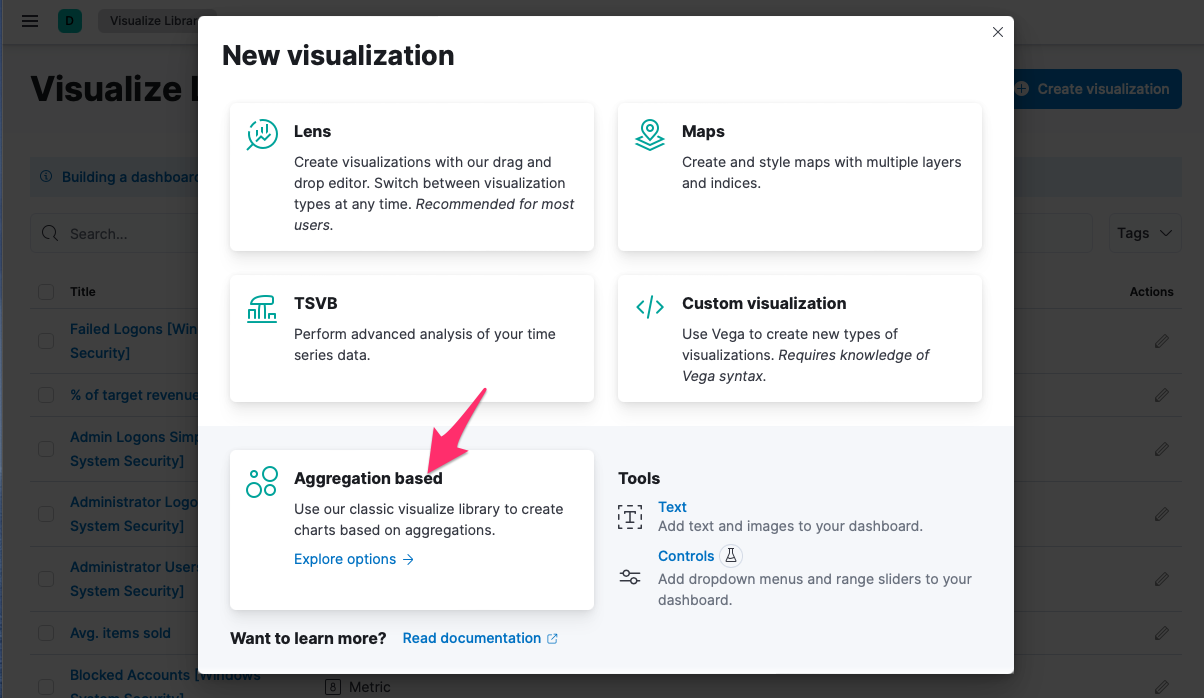Check the checkbox next to % of target revenue

45,395
